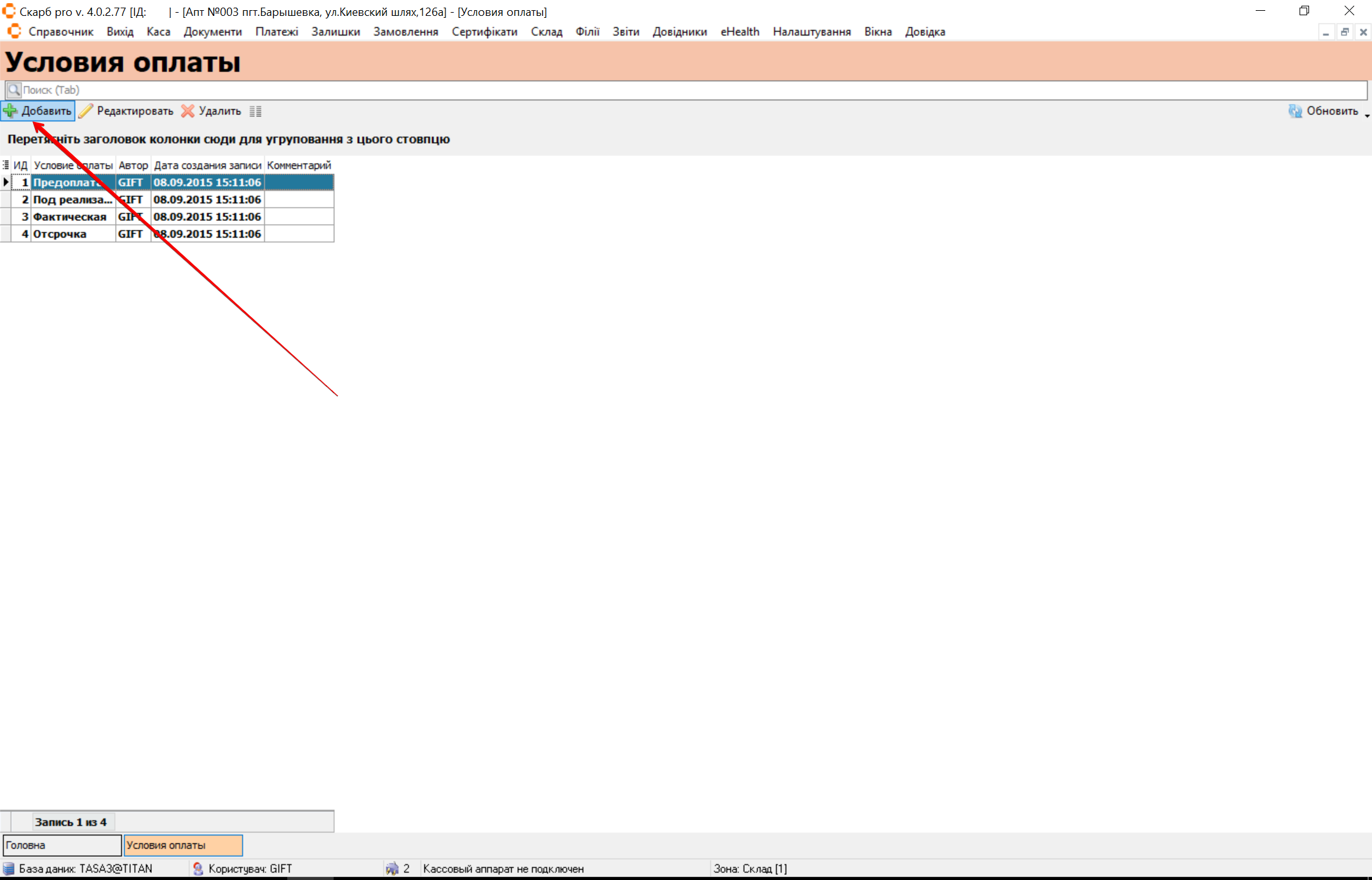
Task: Click the user icon next to Користувач
Action: 198,869
